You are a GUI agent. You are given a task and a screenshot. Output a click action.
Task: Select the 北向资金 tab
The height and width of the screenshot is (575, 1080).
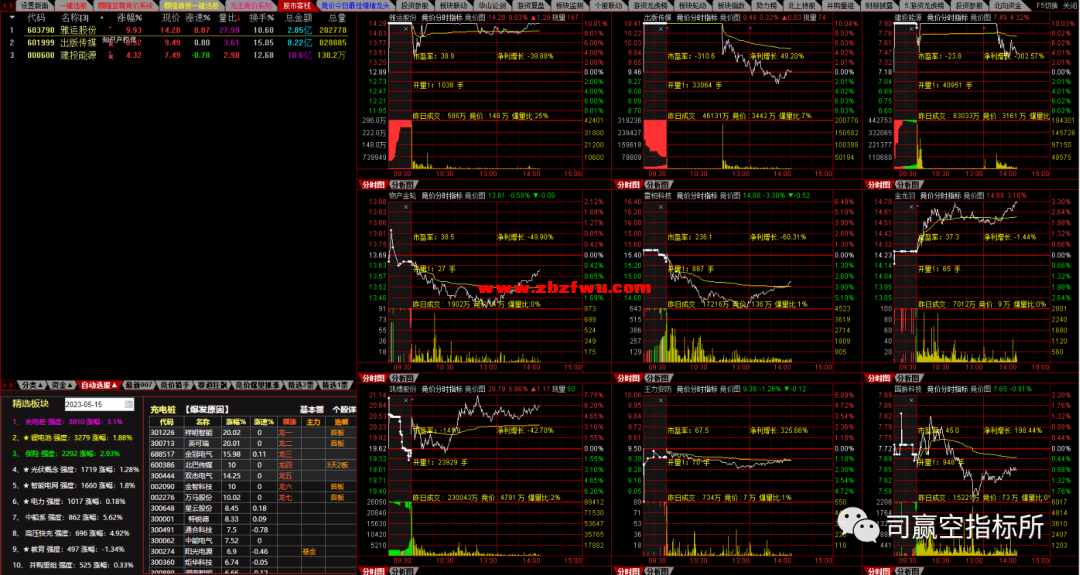tap(1008, 5)
